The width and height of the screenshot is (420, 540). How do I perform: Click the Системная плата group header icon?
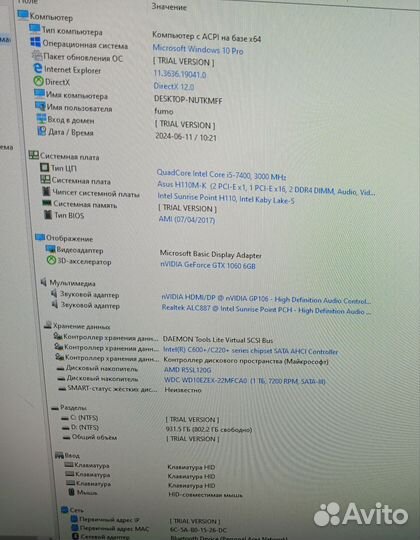coord(33,155)
